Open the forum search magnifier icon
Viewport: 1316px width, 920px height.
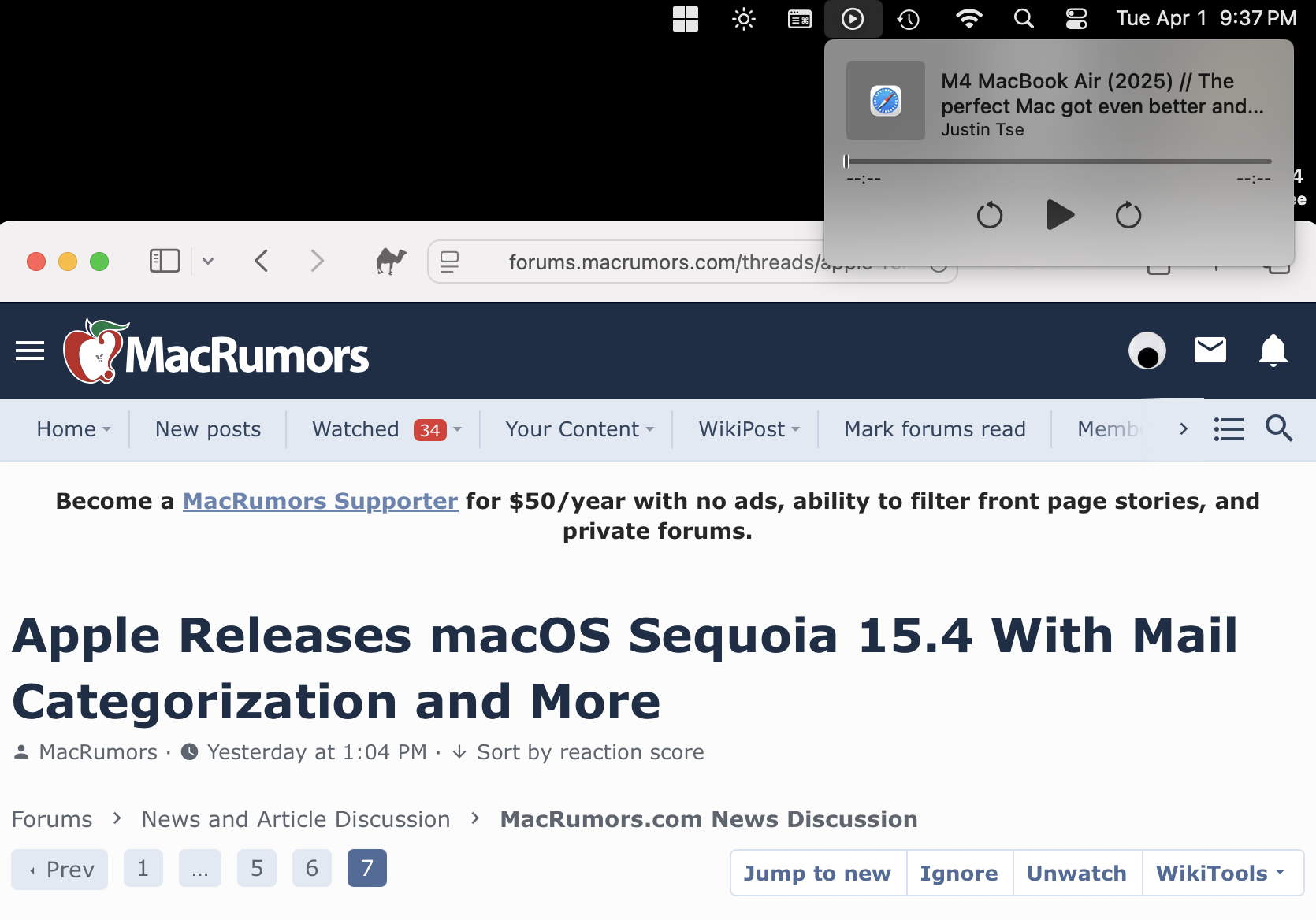pos(1279,428)
